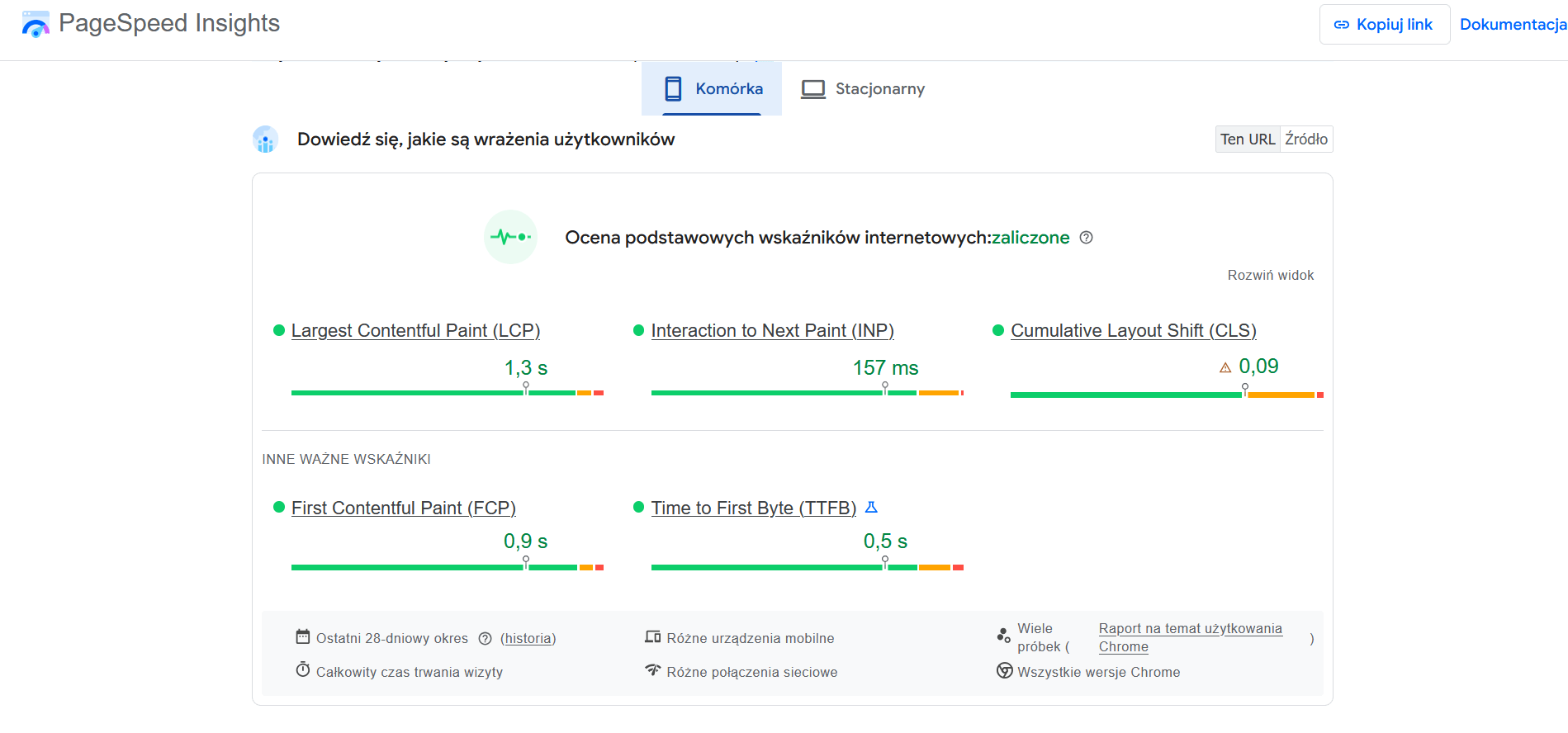Click the wifi icon by Różne połączenia sieciowe

(x=653, y=669)
